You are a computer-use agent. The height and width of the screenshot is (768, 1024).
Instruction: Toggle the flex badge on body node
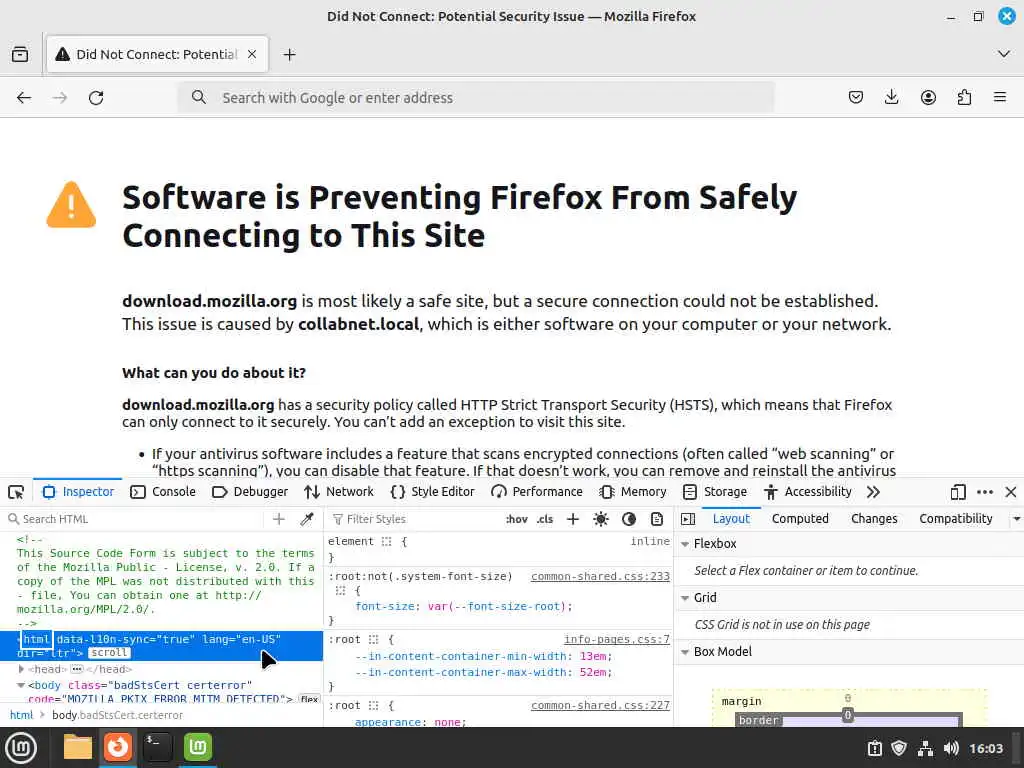[x=310, y=699]
